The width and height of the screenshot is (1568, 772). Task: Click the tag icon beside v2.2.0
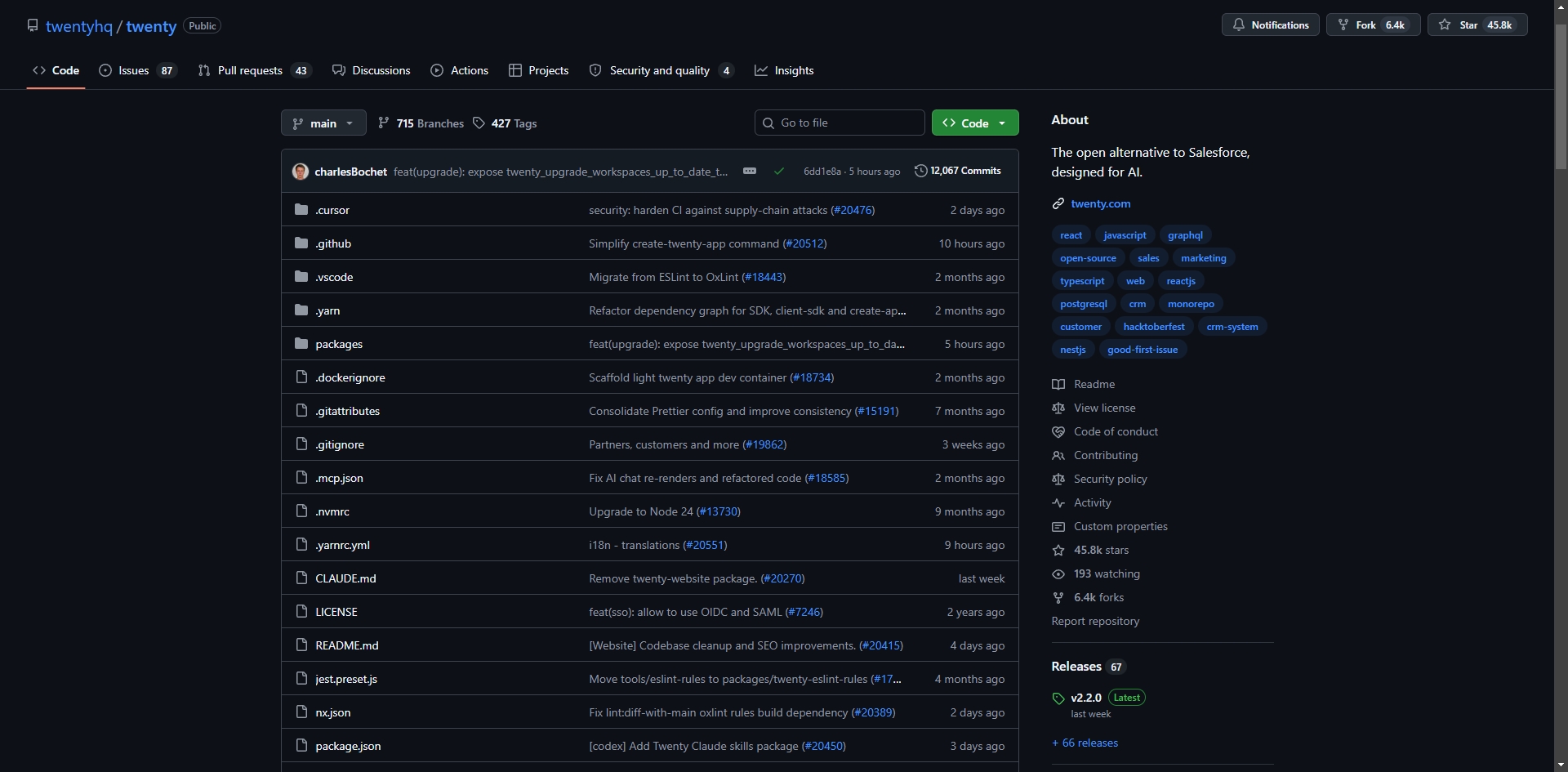pos(1058,698)
